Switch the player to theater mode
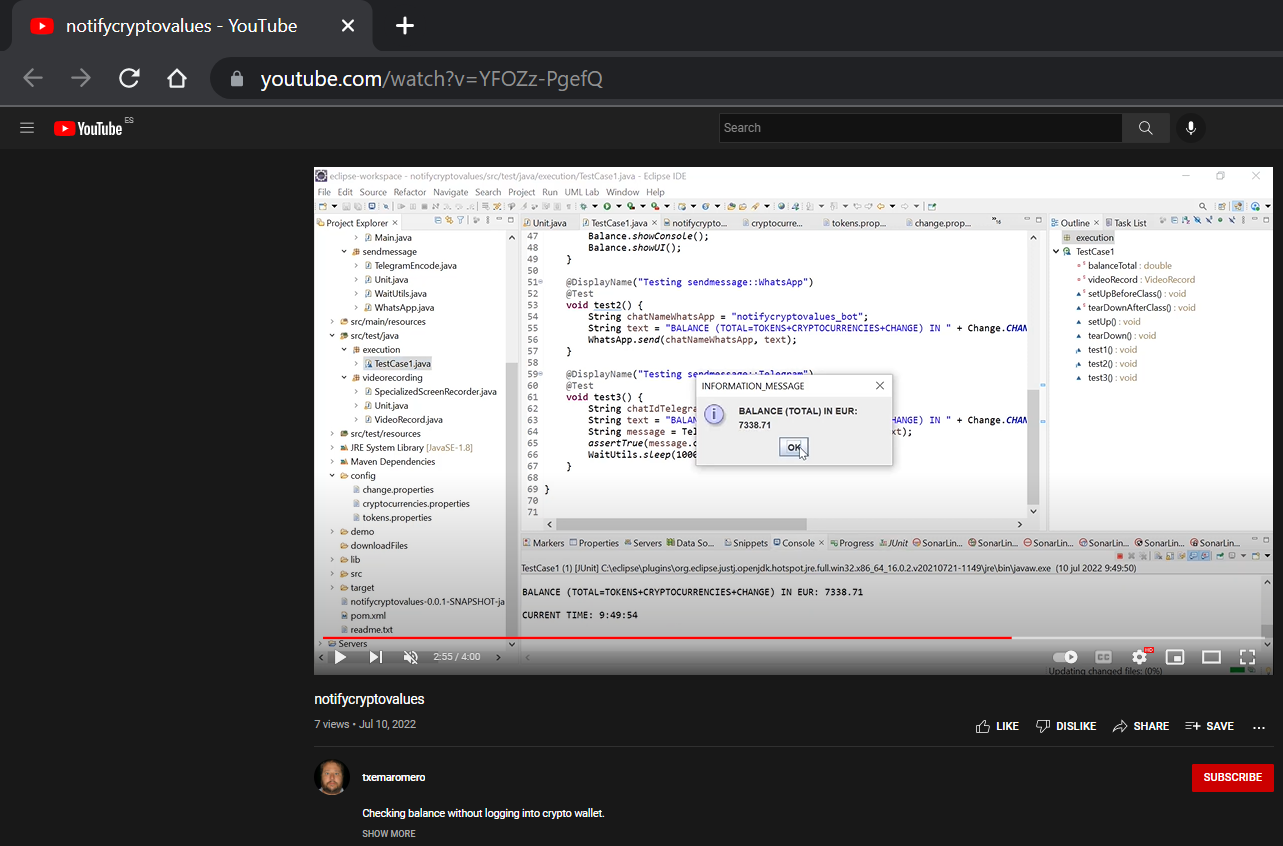This screenshot has height=846, width=1283. point(1211,657)
